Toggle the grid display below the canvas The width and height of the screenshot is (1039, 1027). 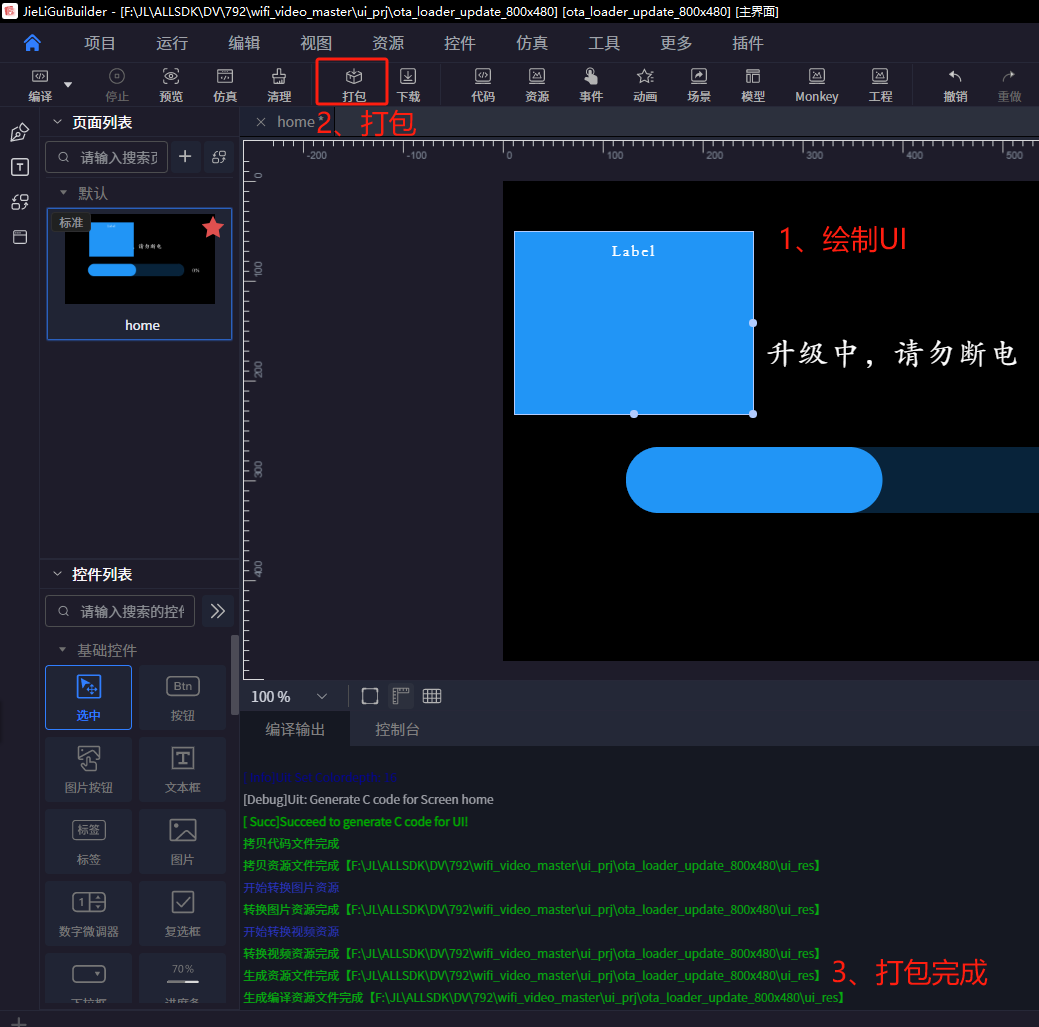pyautogui.click(x=432, y=696)
